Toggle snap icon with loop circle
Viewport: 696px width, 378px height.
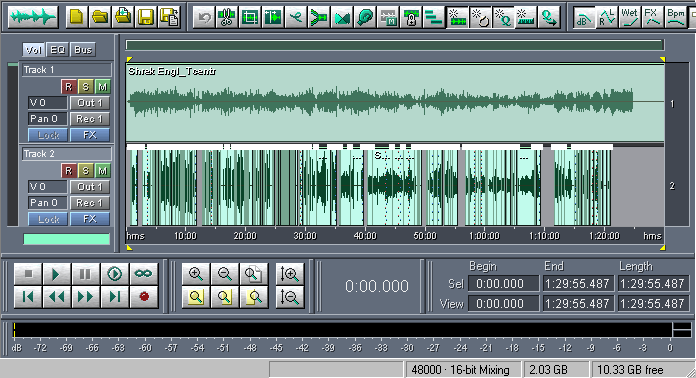pyautogui.click(x=481, y=17)
